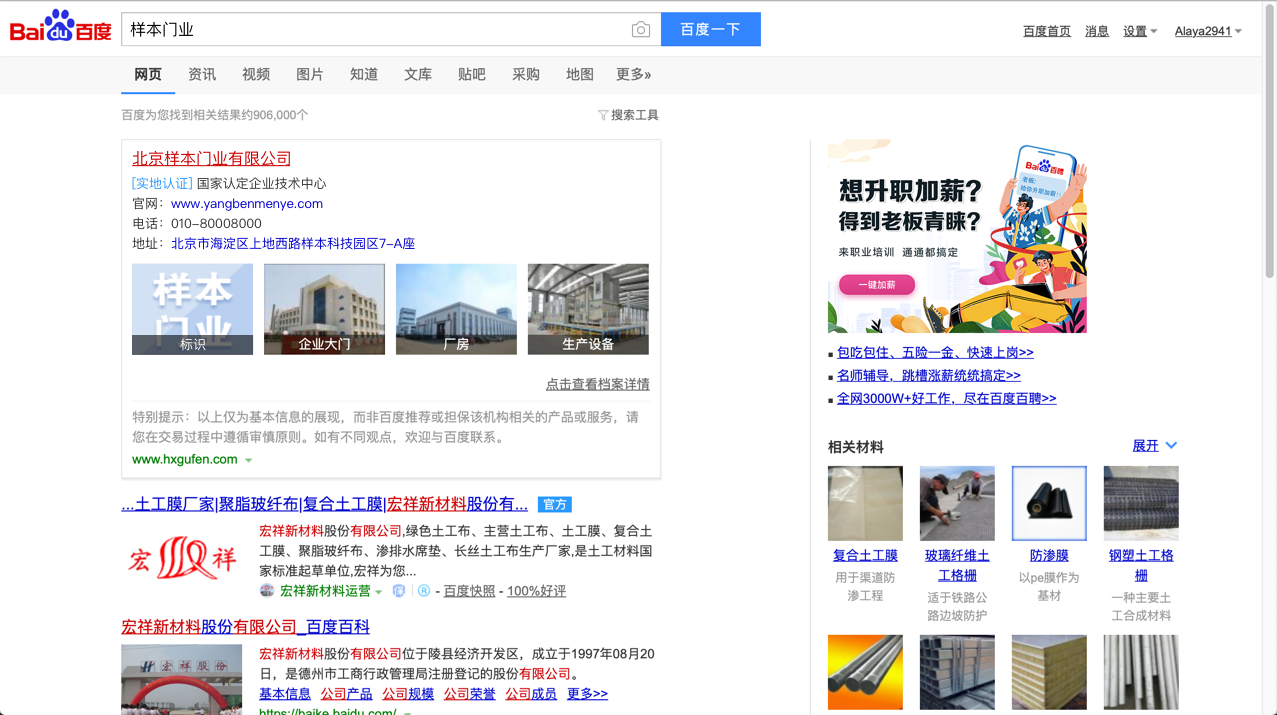
Task: Click the 防渗膜 material thumbnail
Action: 1049,503
